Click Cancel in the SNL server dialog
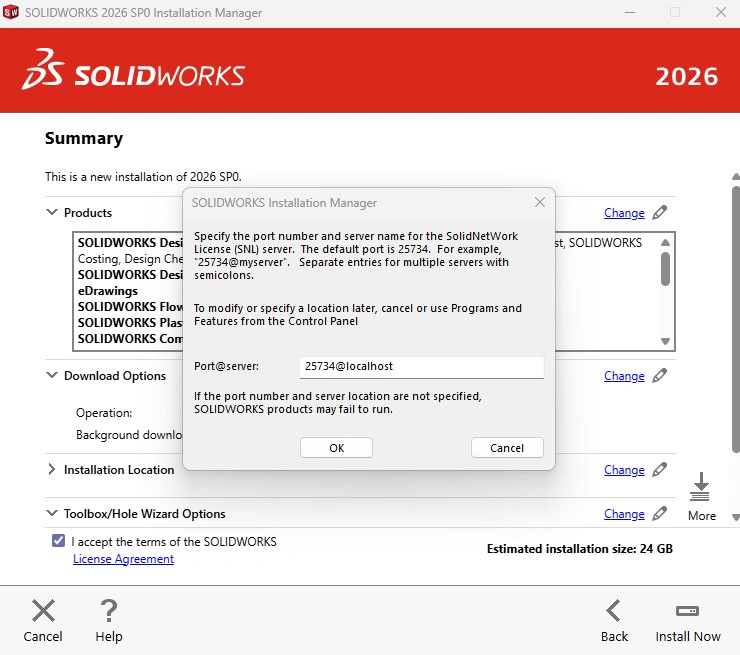 pyautogui.click(x=507, y=447)
